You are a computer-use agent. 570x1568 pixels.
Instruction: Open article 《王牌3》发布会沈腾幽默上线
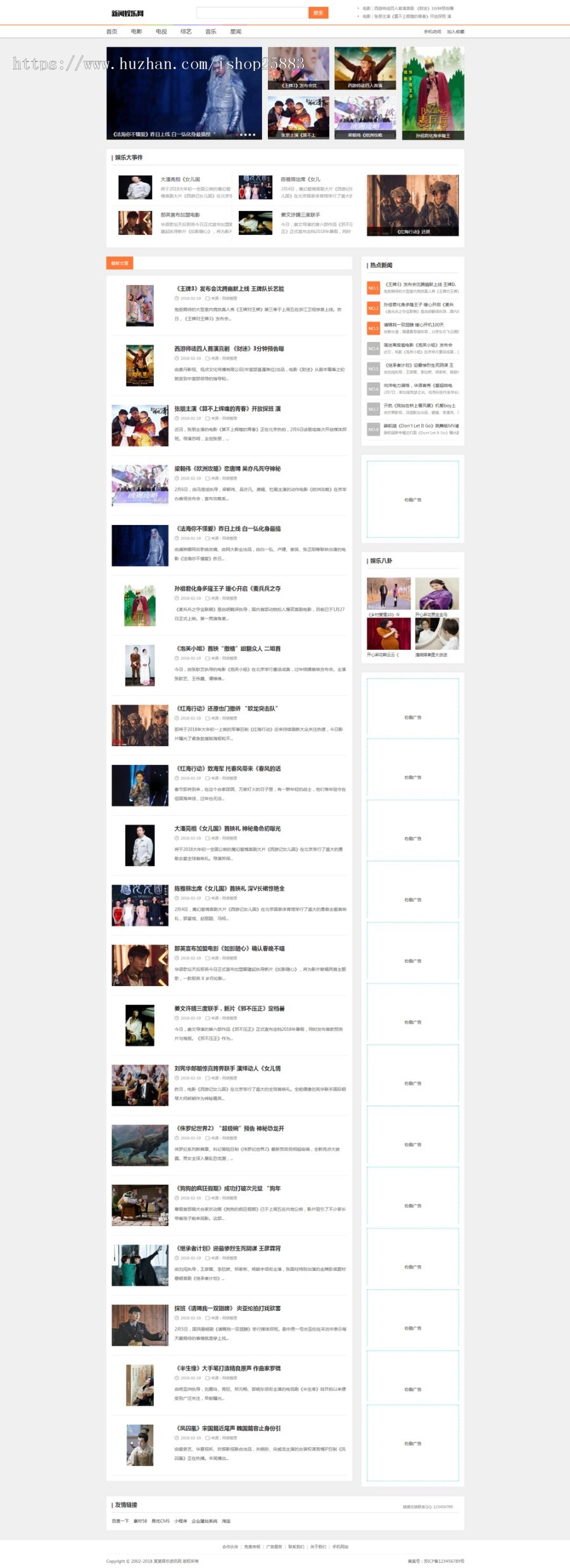[x=230, y=289]
